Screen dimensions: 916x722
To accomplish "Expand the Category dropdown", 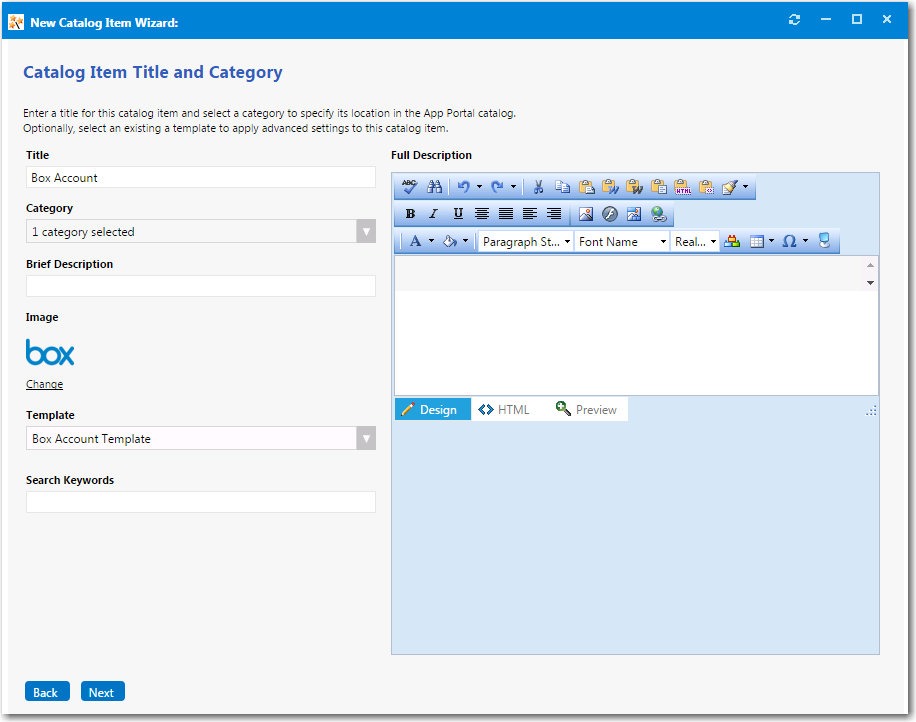I will click(366, 232).
